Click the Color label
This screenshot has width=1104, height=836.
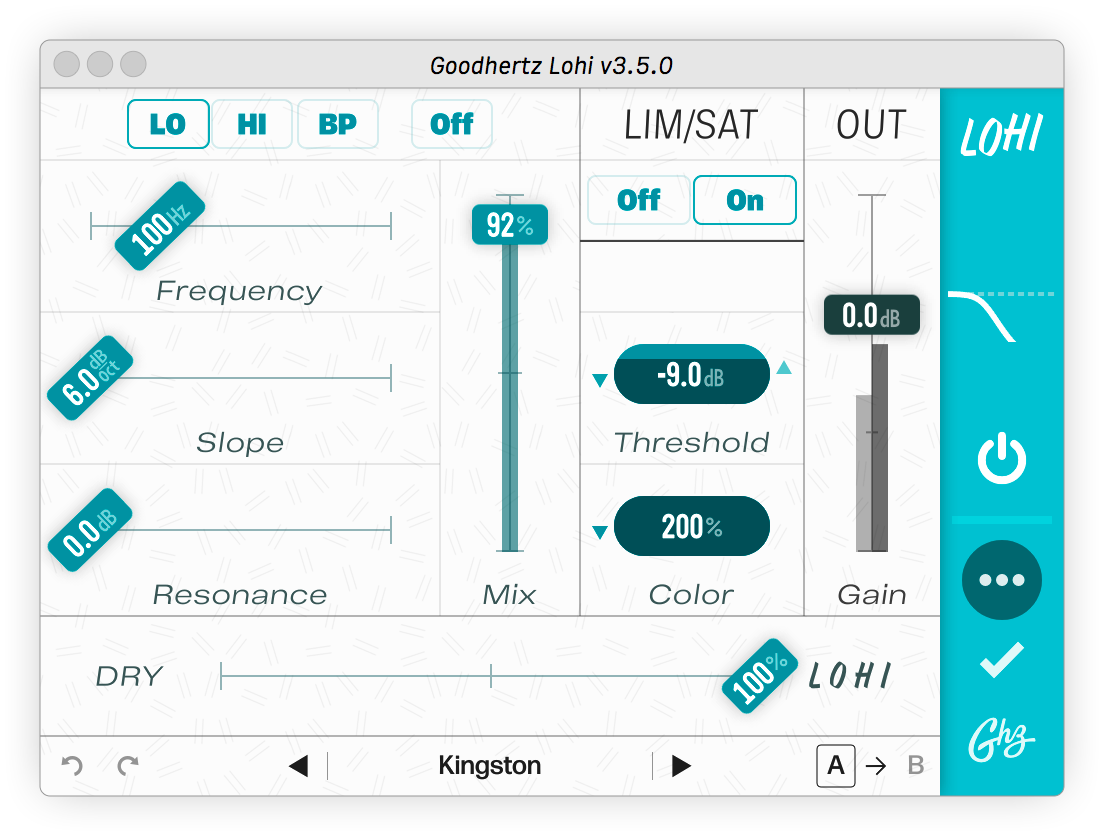coord(691,595)
